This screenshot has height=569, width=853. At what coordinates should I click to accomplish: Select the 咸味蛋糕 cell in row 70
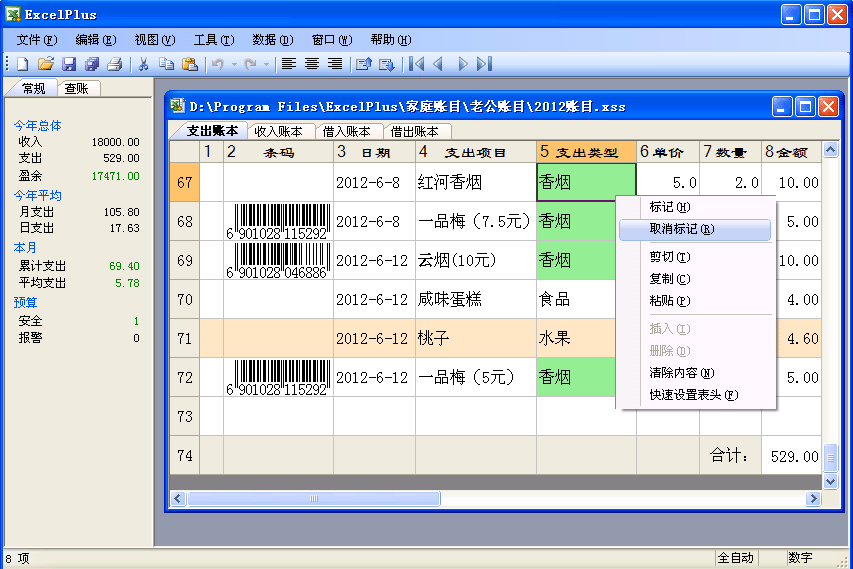coord(474,299)
